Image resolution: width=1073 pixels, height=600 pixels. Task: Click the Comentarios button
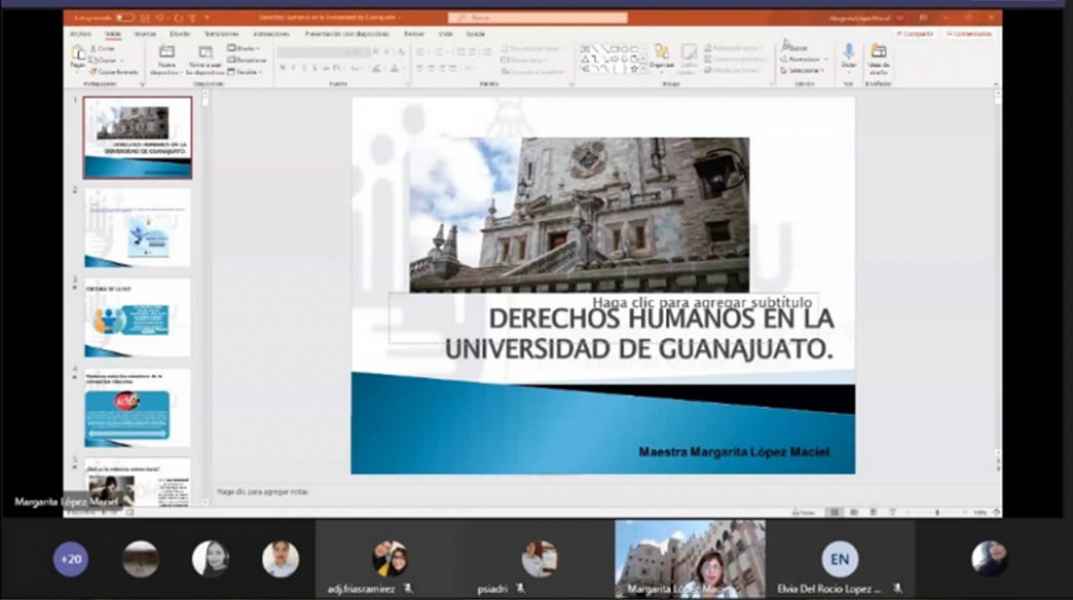point(969,33)
